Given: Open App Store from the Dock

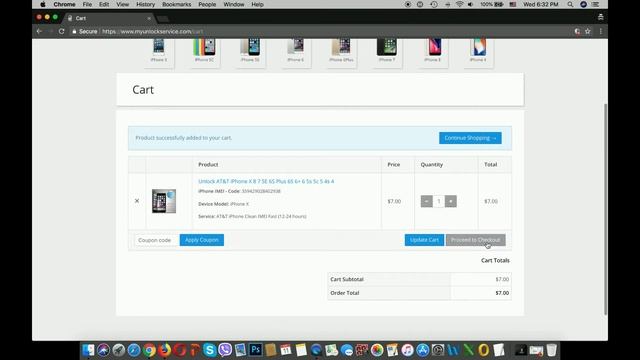Looking at the screenshot, I should pos(422,350).
